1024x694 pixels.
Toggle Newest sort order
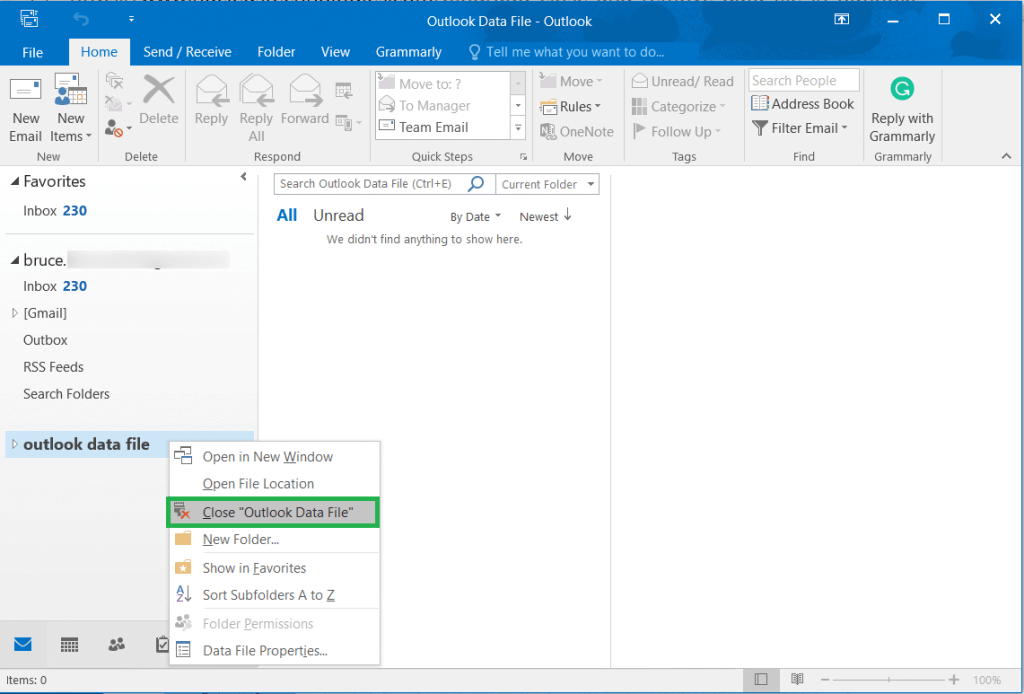coord(545,216)
